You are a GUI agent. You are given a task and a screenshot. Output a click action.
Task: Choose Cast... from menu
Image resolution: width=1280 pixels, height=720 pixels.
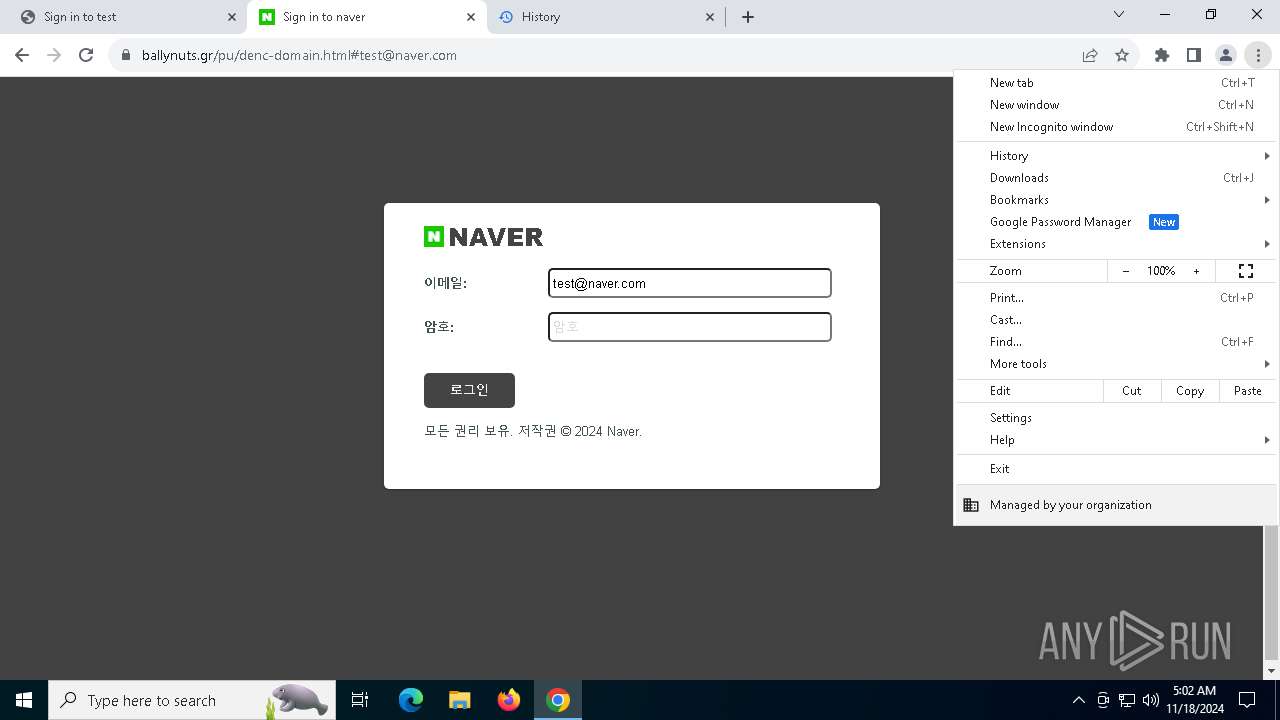tap(1116, 320)
